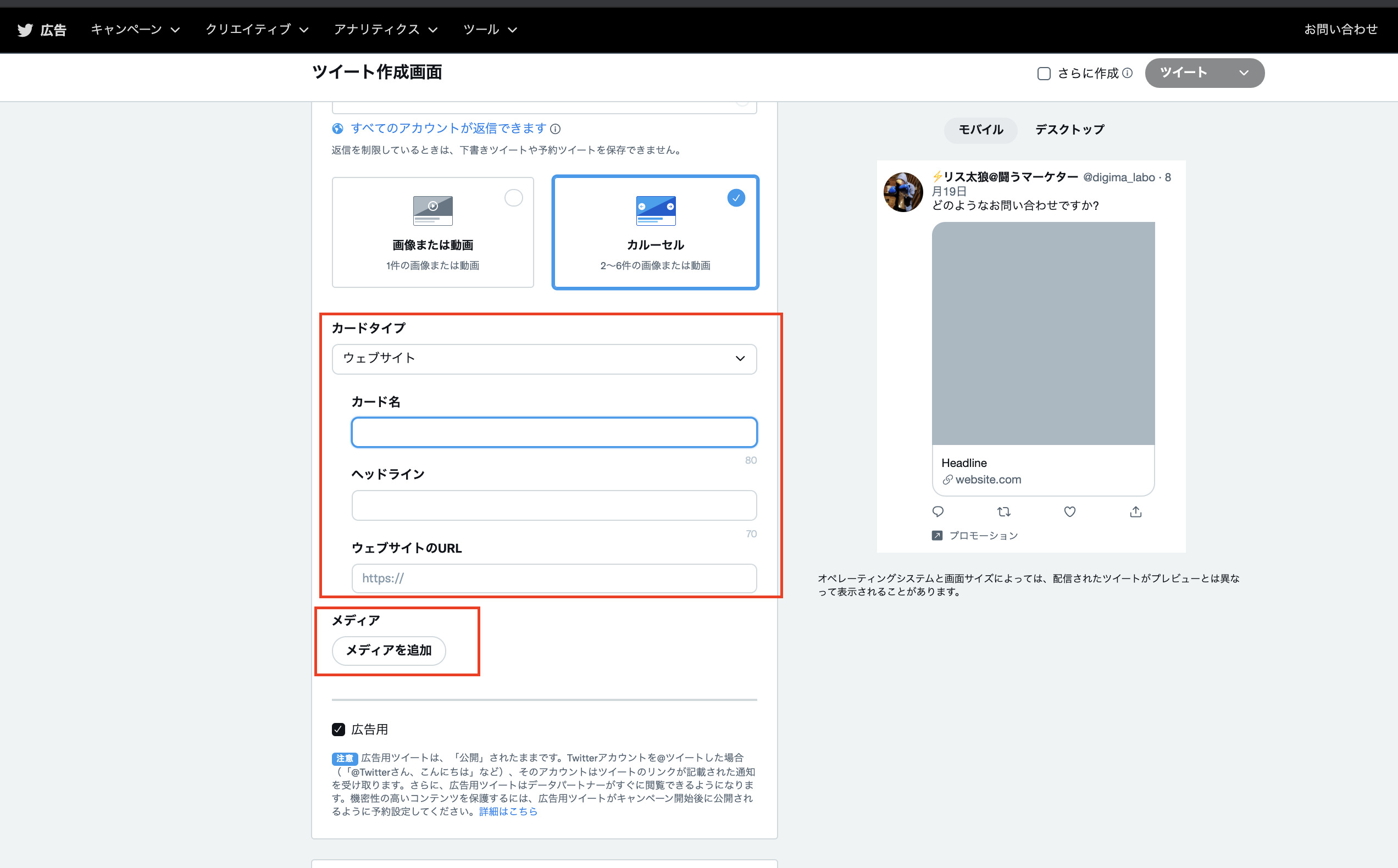This screenshot has height=868, width=1398.
Task: Click the retweet icon on the tweet preview
Action: tap(1004, 511)
